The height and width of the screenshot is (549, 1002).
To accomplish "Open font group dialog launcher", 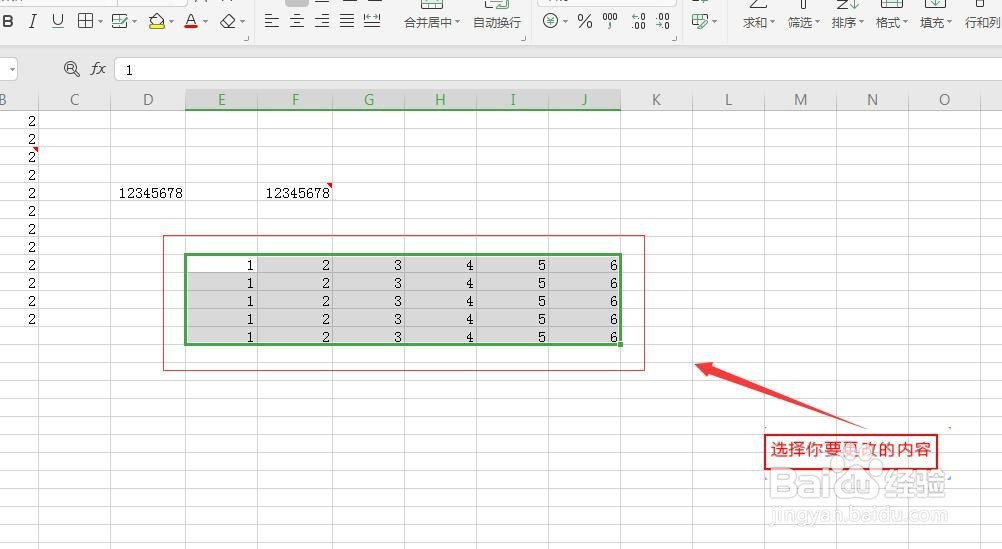I will pyautogui.click(x=247, y=39).
